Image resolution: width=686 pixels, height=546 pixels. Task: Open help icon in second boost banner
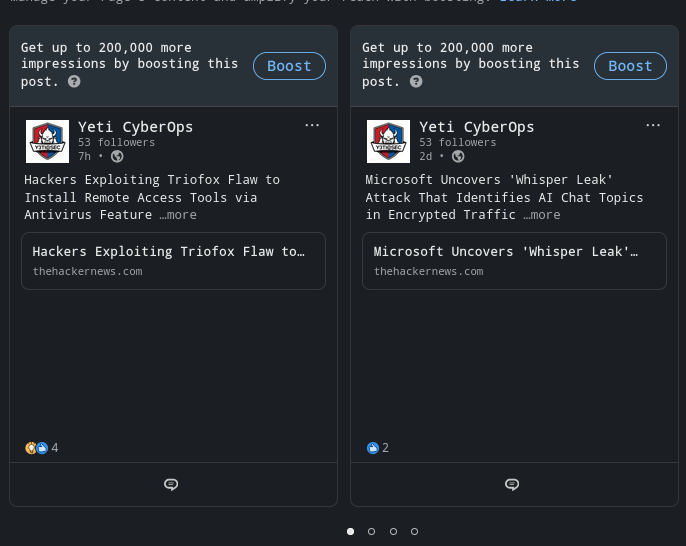(416, 81)
